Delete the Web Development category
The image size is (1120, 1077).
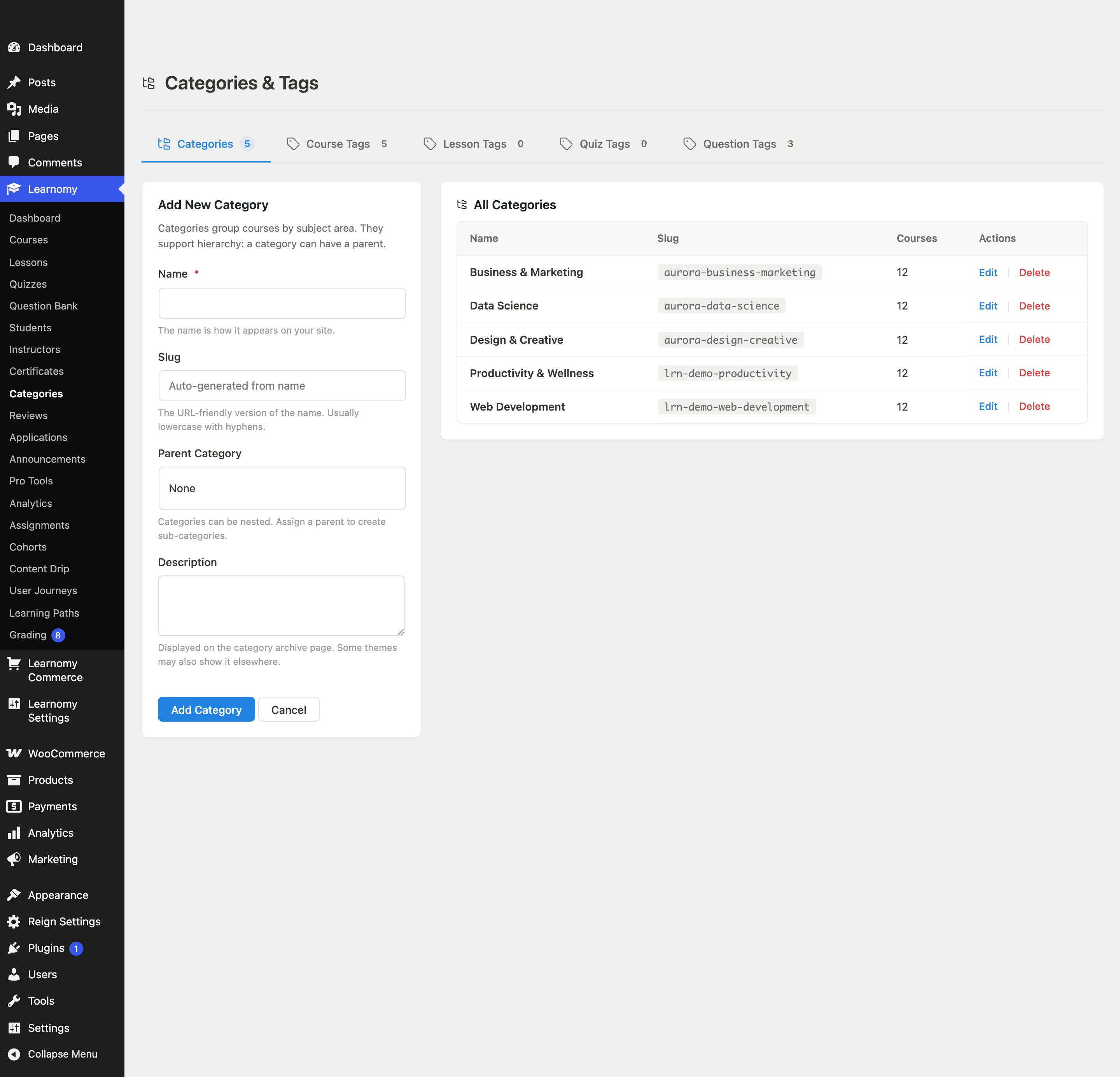click(1034, 406)
